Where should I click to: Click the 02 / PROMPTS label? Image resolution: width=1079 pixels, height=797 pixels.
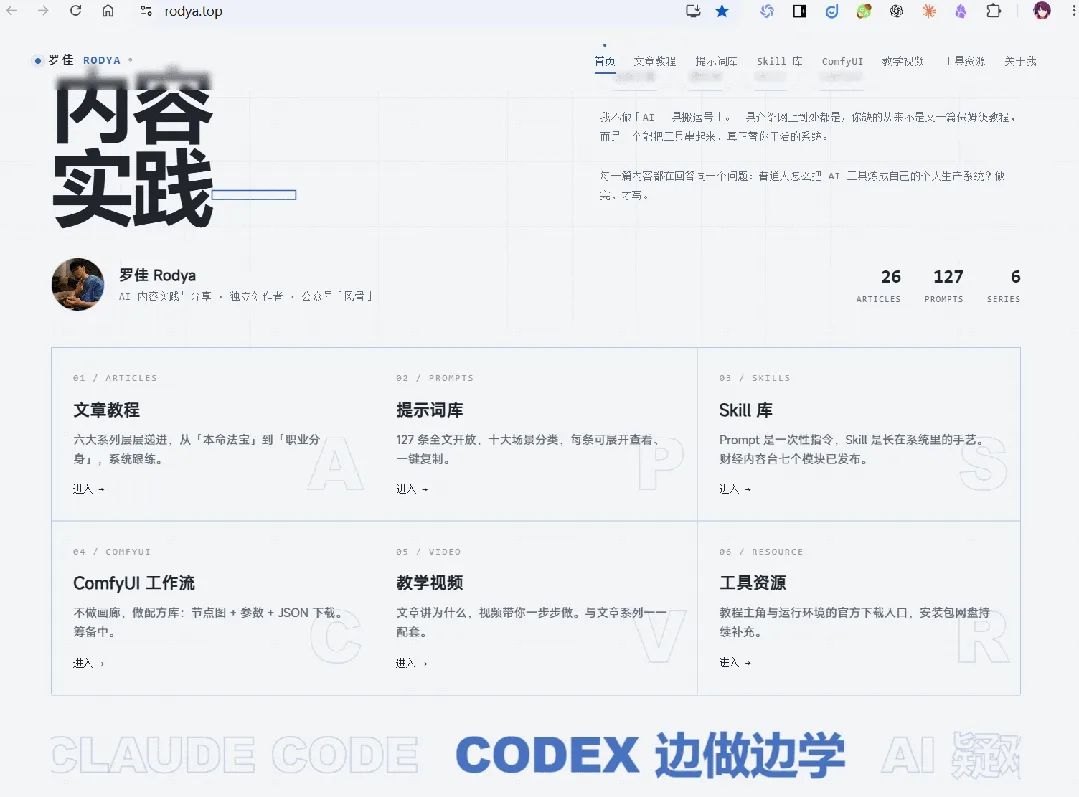coord(435,378)
